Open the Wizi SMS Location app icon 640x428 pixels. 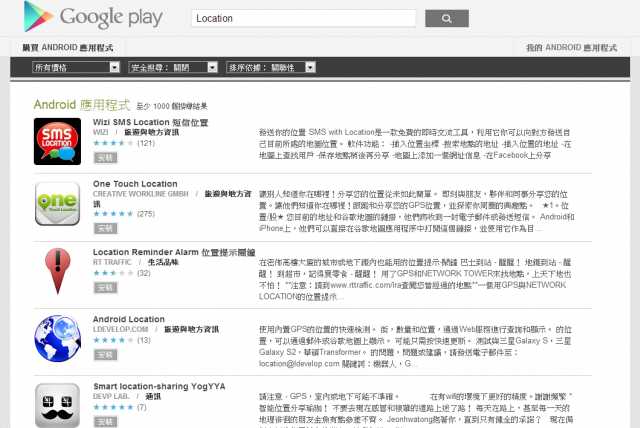[57, 141]
